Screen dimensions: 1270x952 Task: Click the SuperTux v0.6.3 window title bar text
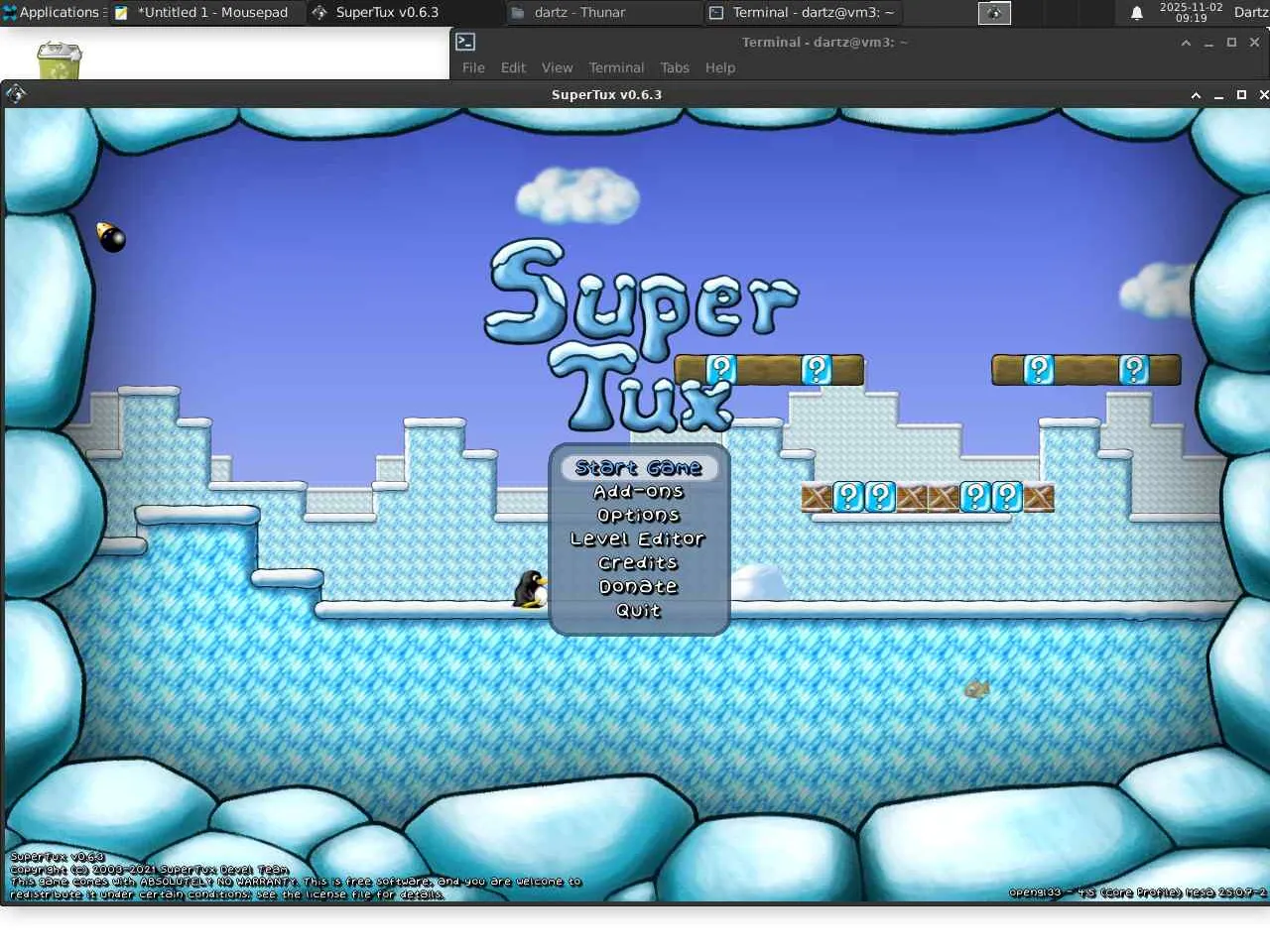pyautogui.click(x=606, y=95)
